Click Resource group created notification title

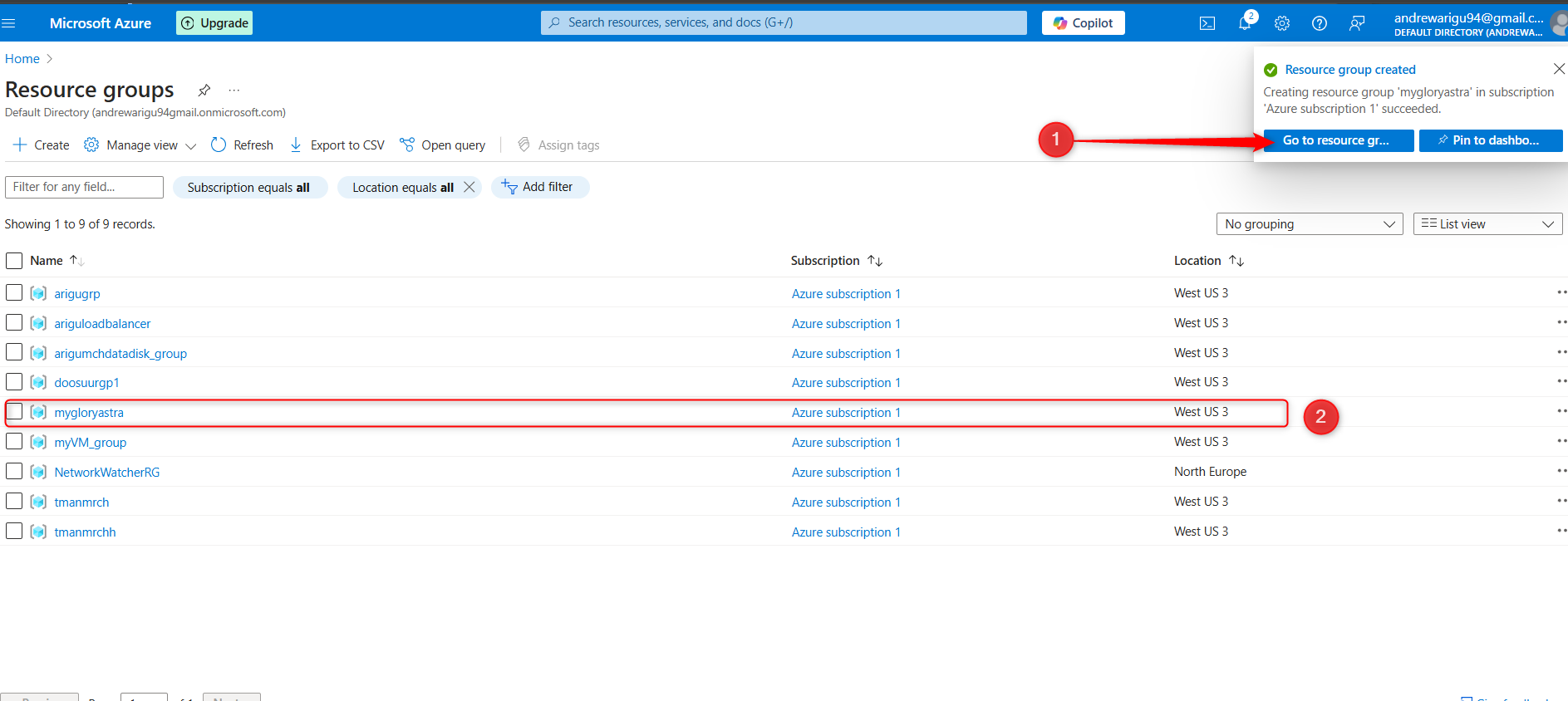point(1350,70)
